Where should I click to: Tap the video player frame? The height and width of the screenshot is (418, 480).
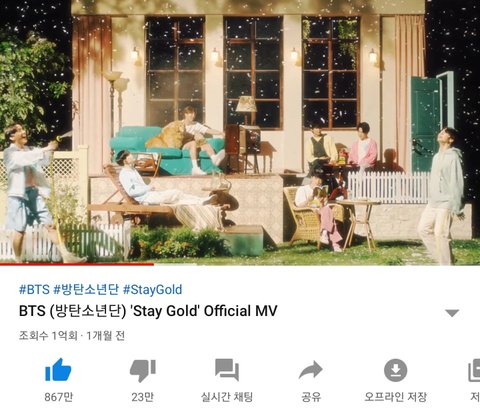point(240,132)
